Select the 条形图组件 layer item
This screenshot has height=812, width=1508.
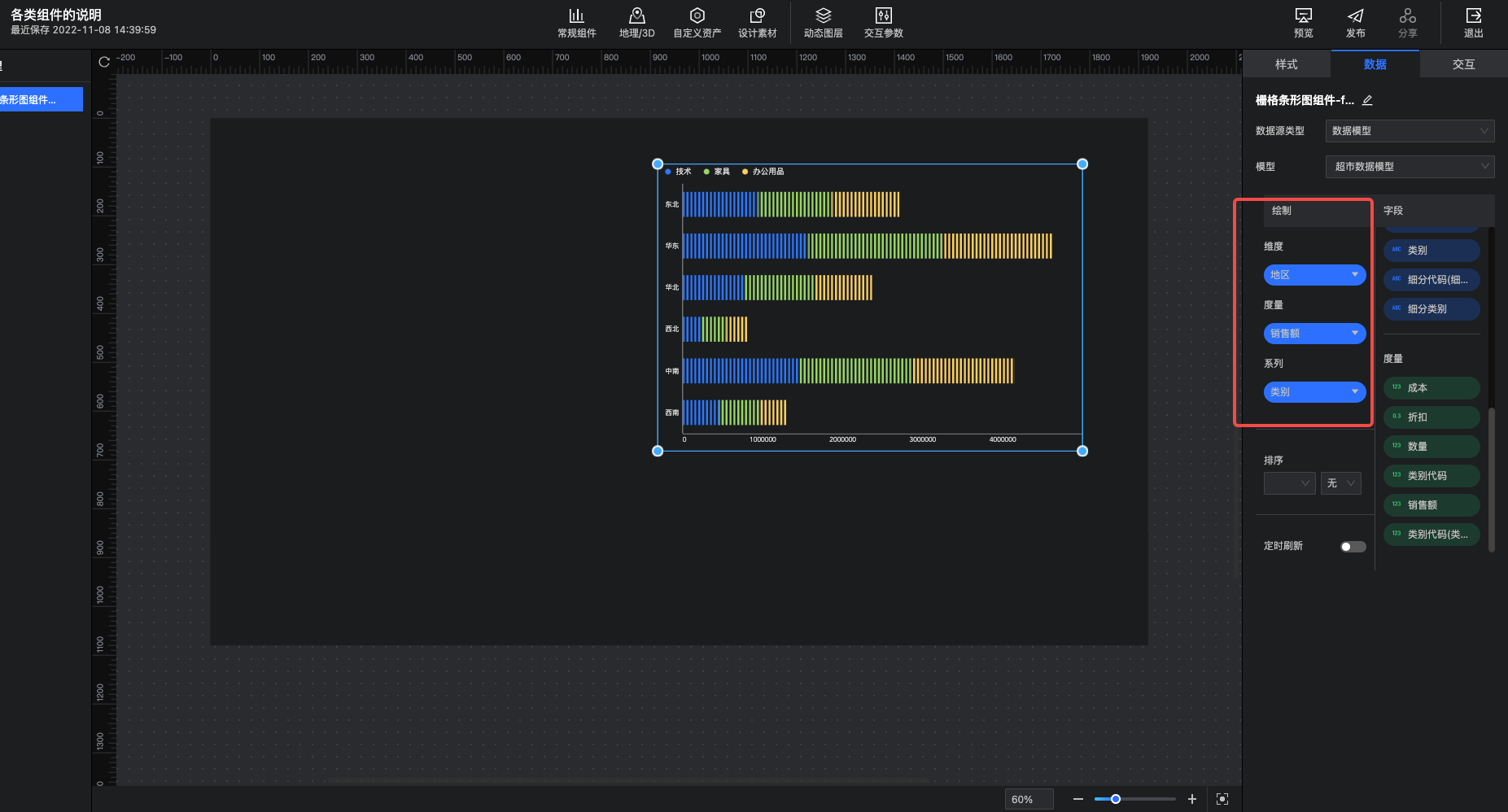[x=41, y=99]
